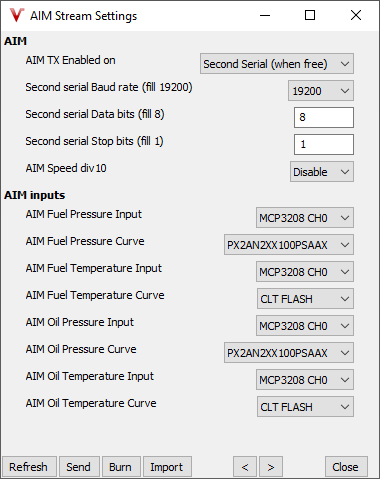This screenshot has width=380, height=479.
Task: Click the Refresh button
Action: coord(29,467)
